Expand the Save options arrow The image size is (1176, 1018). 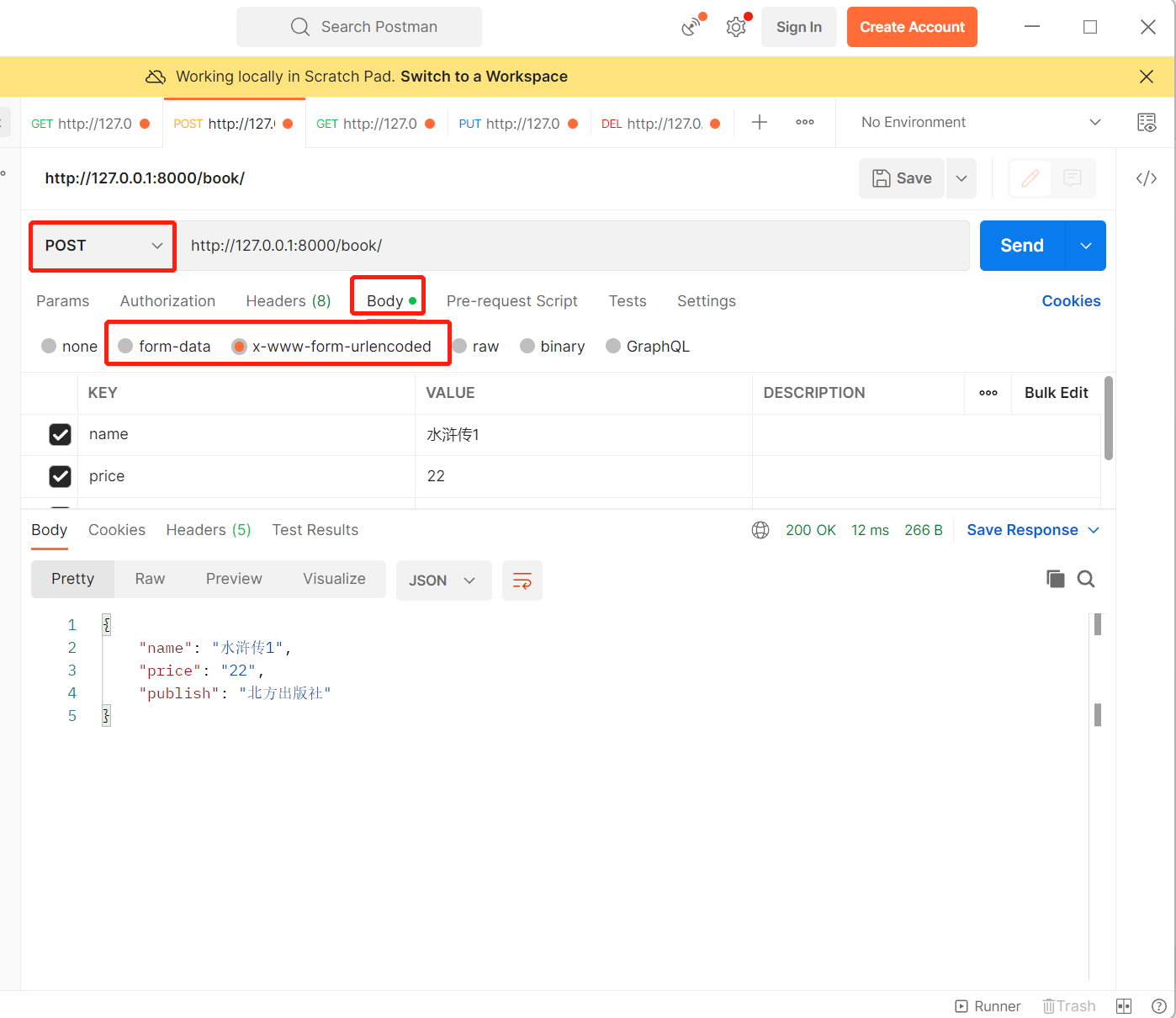tap(961, 178)
